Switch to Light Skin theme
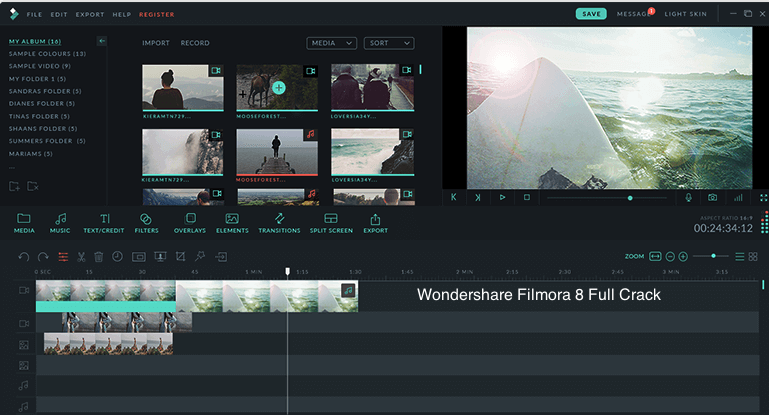 (686, 14)
